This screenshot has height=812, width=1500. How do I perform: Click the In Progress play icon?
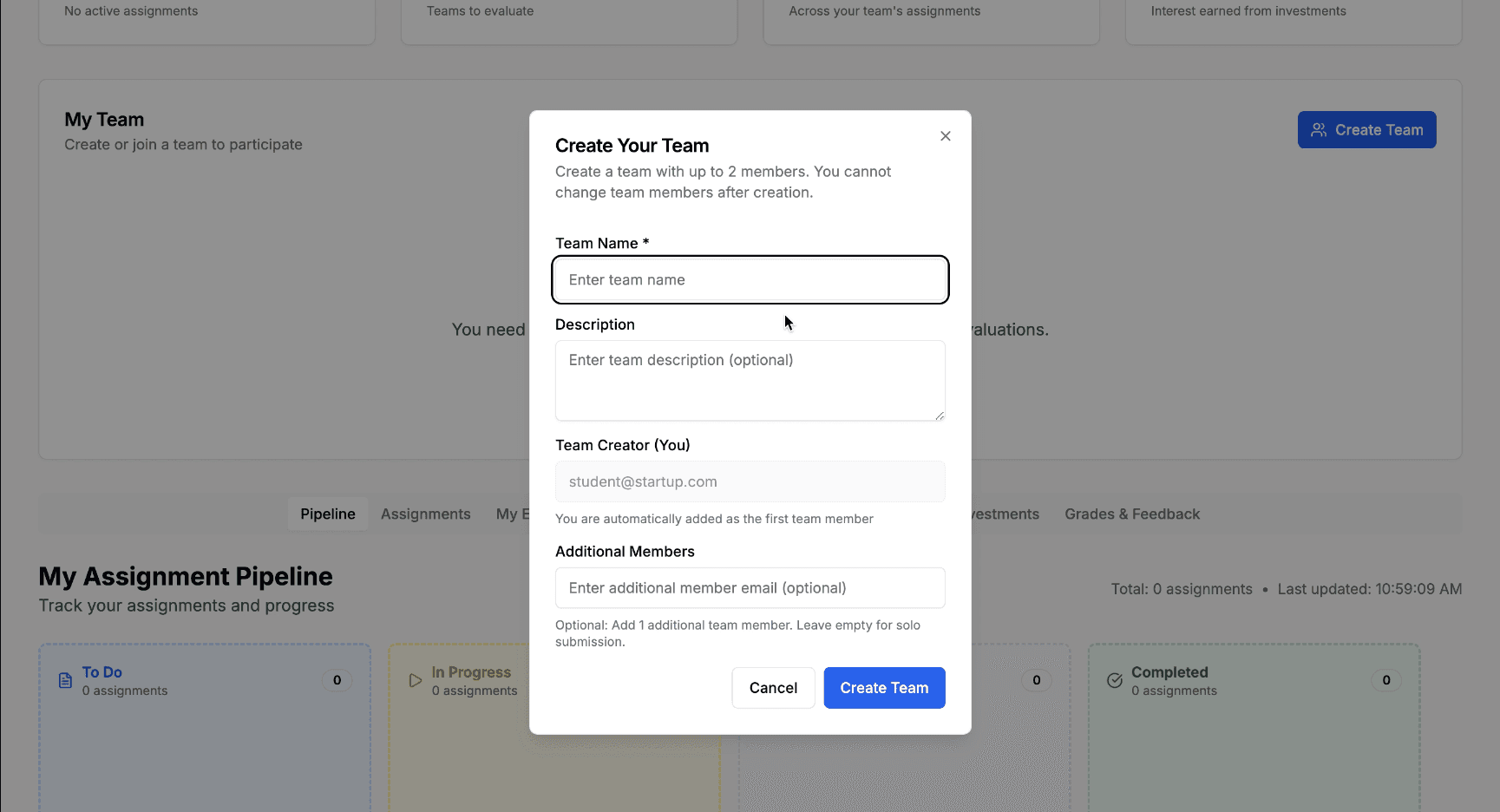pyautogui.click(x=415, y=680)
